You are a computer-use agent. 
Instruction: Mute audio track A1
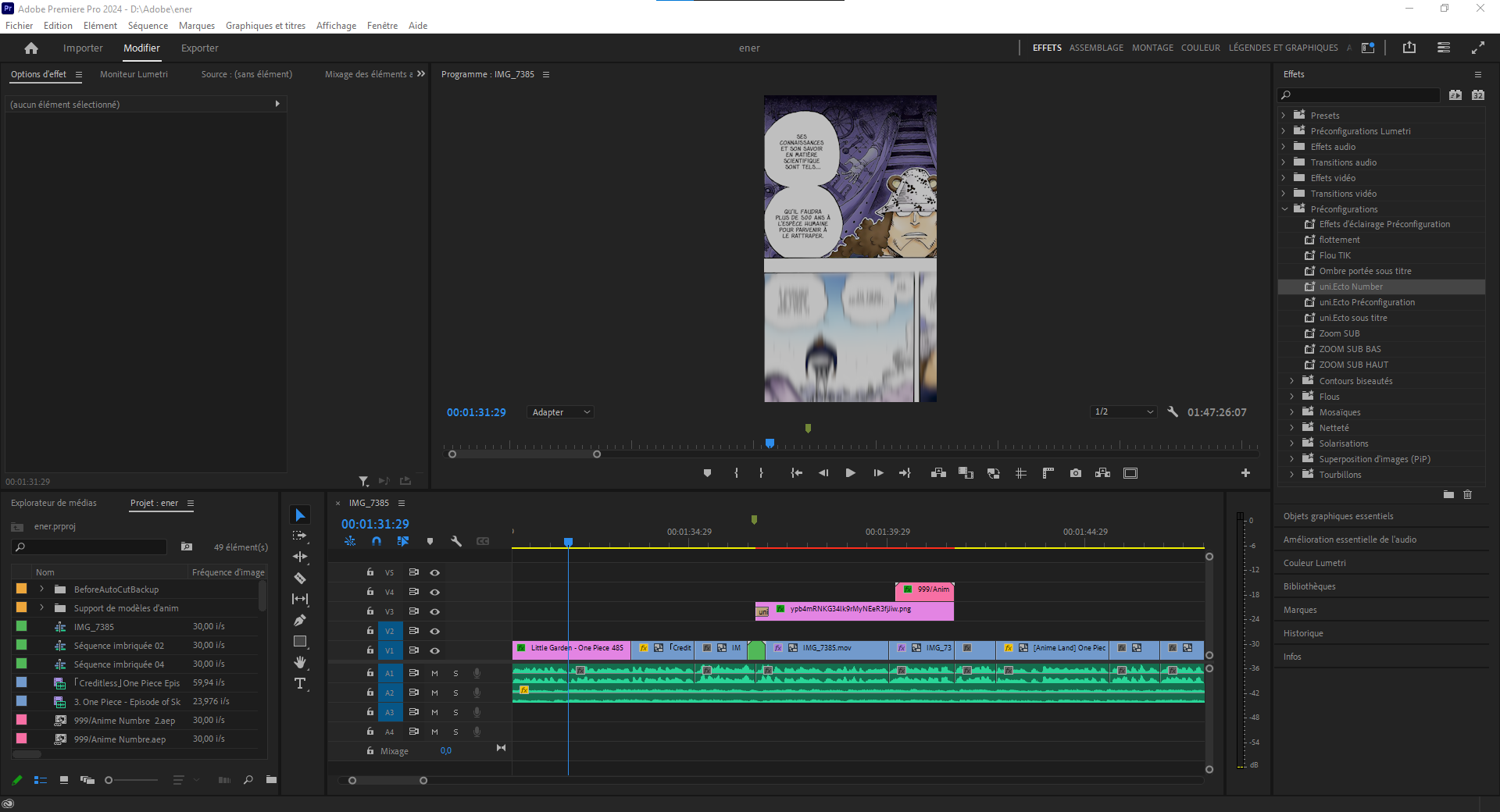pyautogui.click(x=434, y=673)
